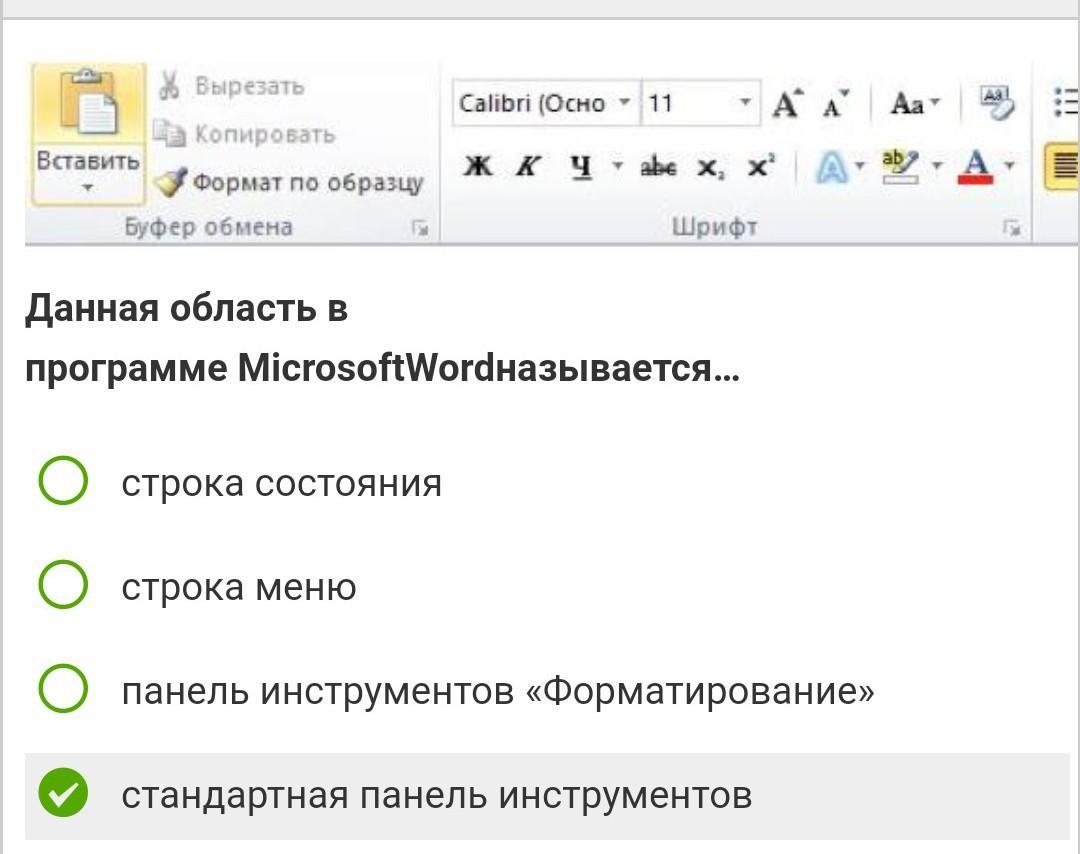This screenshot has height=854, width=1080.
Task: Toggle underline with the Ч button
Action: tap(581, 166)
